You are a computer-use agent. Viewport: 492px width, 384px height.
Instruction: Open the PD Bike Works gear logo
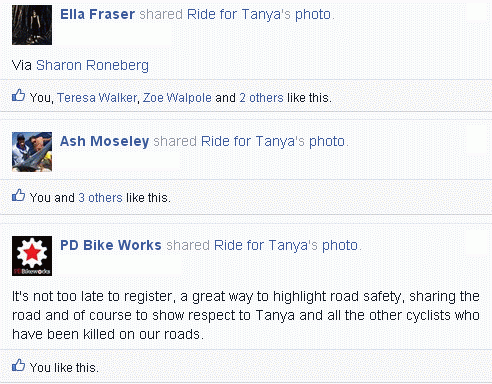tap(32, 256)
